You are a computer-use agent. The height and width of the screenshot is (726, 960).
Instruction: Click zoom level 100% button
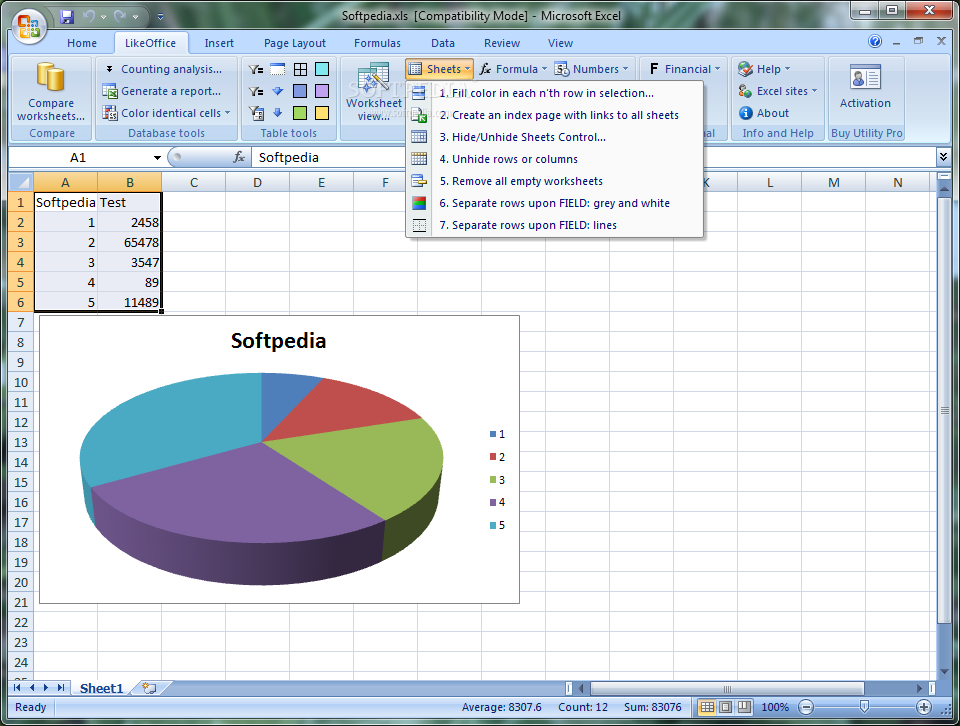(775, 708)
